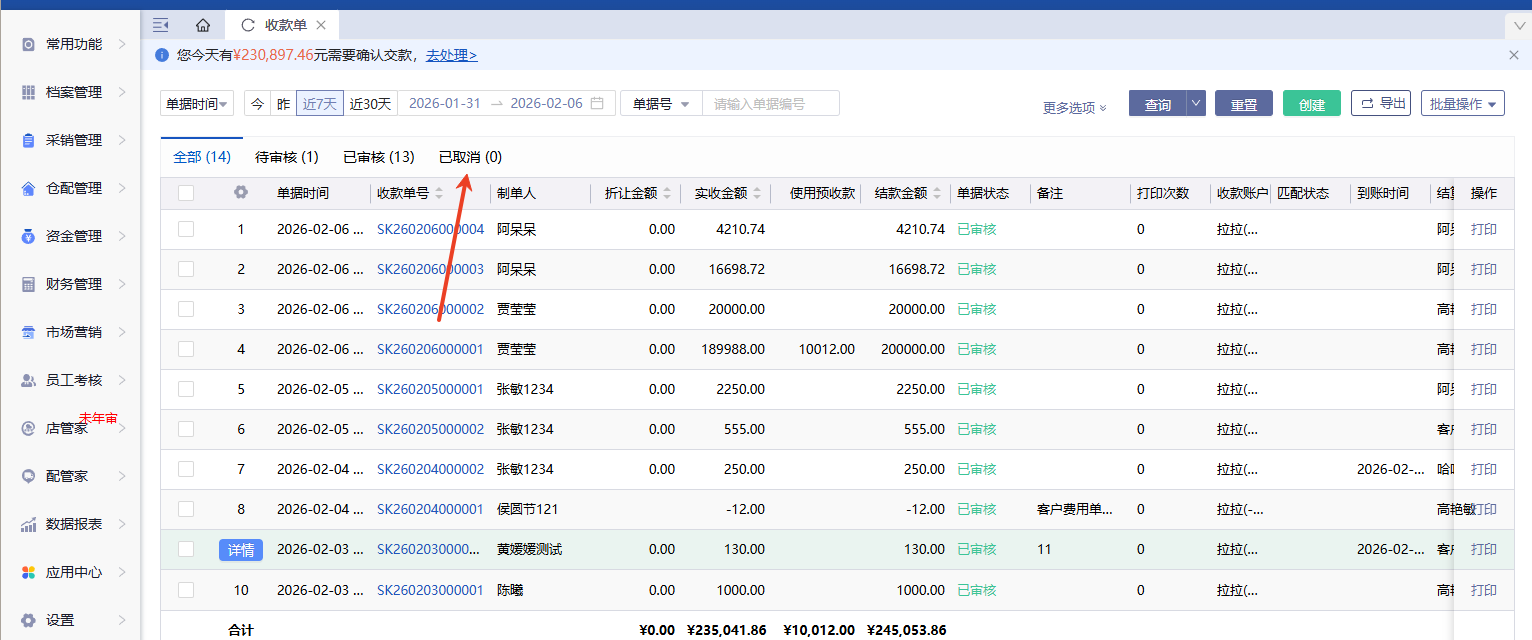The height and width of the screenshot is (640, 1532).
Task: Open the 单据时间 dropdown
Action: coord(198,103)
